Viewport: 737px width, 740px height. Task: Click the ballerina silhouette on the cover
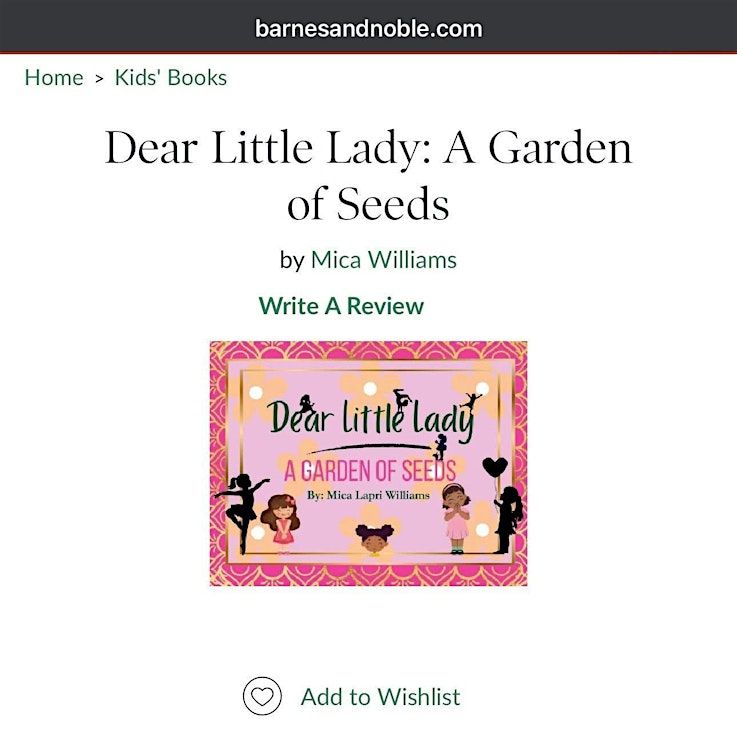[x=241, y=513]
